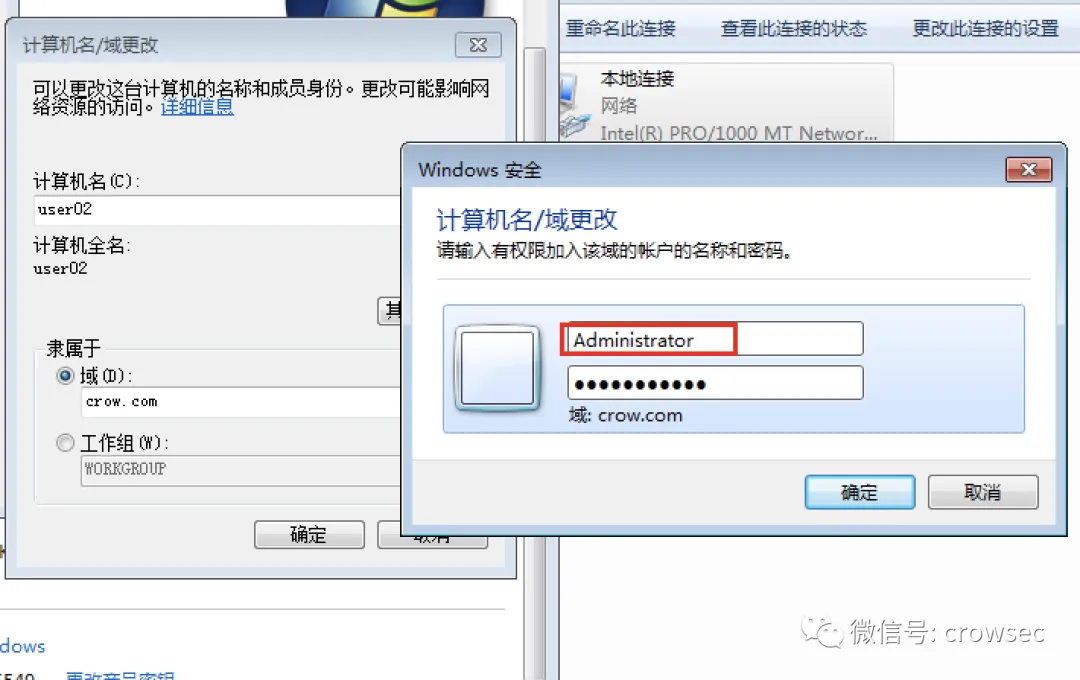Click the computer name field containing user02
Screen dimensions: 1080x680
tap(217, 209)
